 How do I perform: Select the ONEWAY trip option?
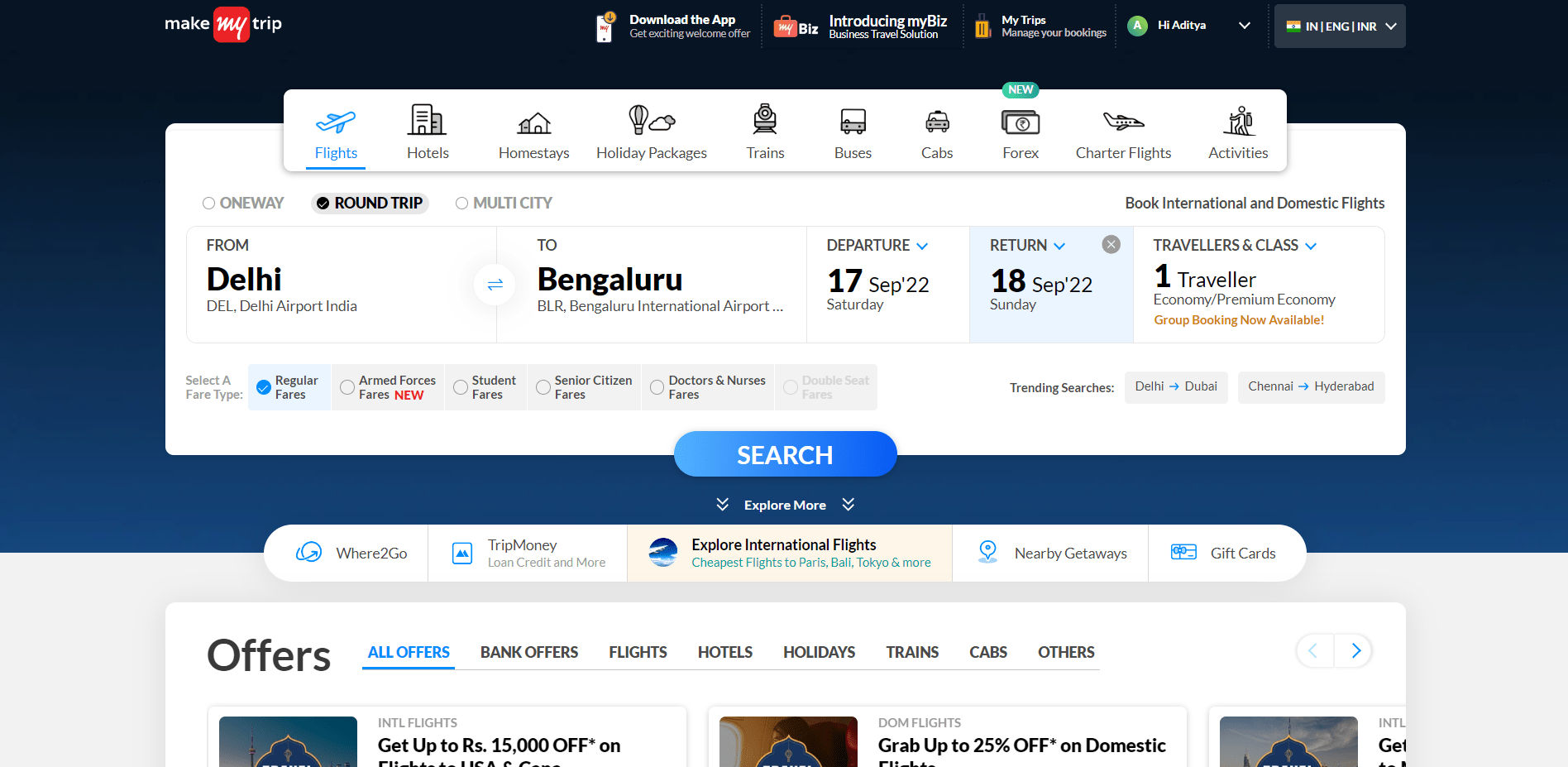pyautogui.click(x=243, y=203)
